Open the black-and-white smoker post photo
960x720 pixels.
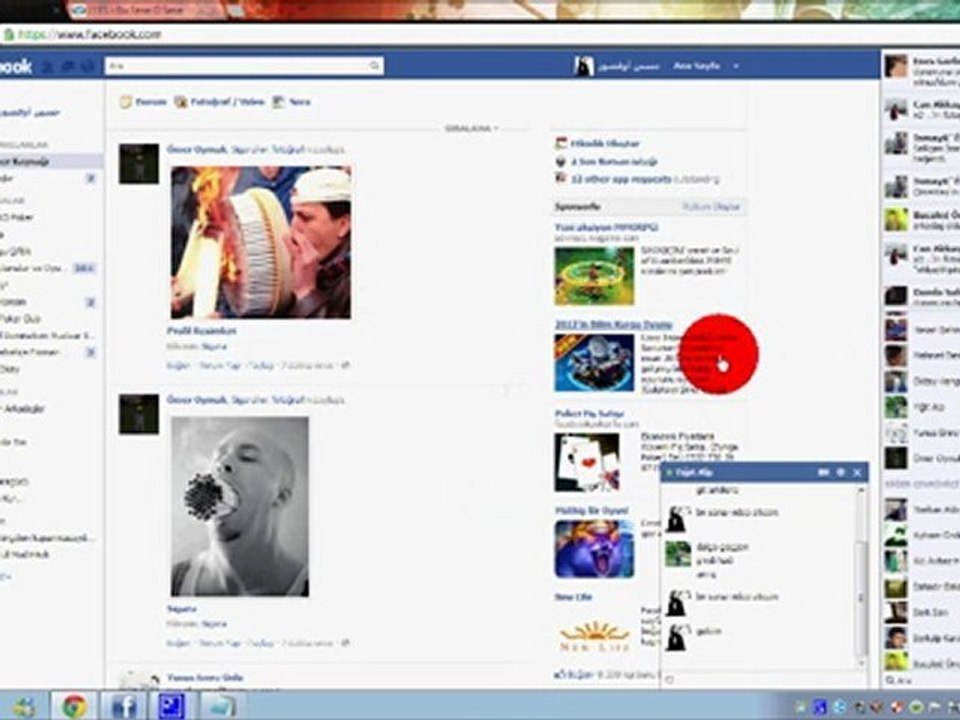(240, 506)
